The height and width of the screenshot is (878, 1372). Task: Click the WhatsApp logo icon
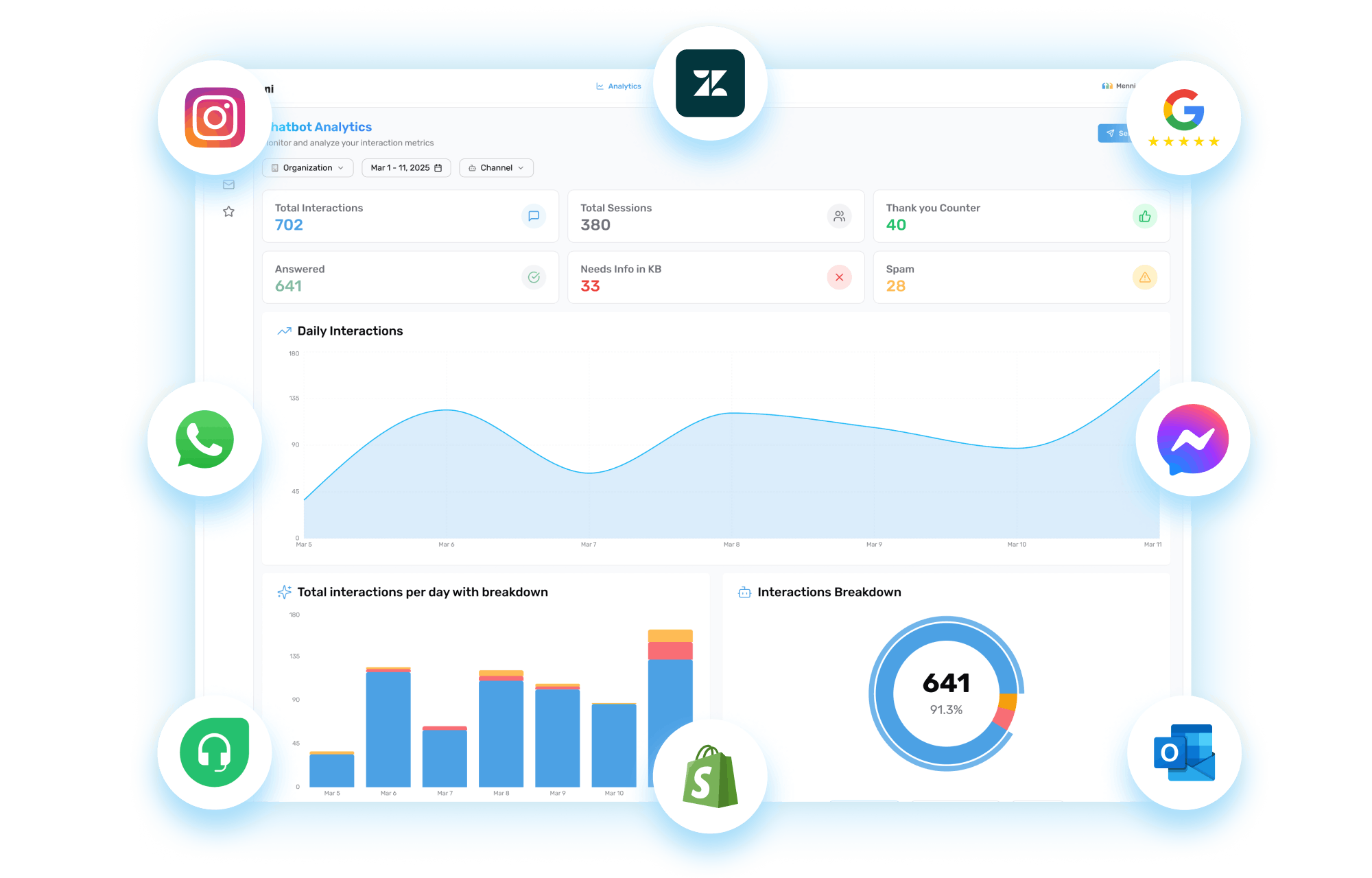pos(204,440)
